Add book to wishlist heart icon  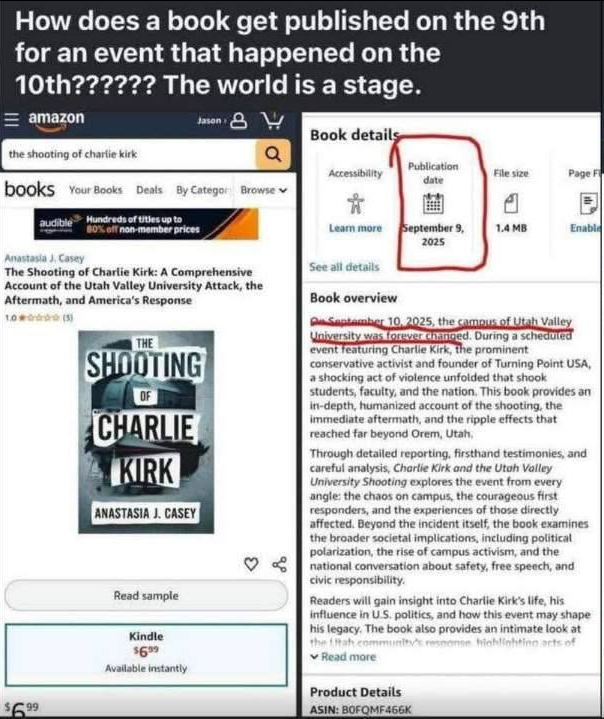click(x=251, y=564)
